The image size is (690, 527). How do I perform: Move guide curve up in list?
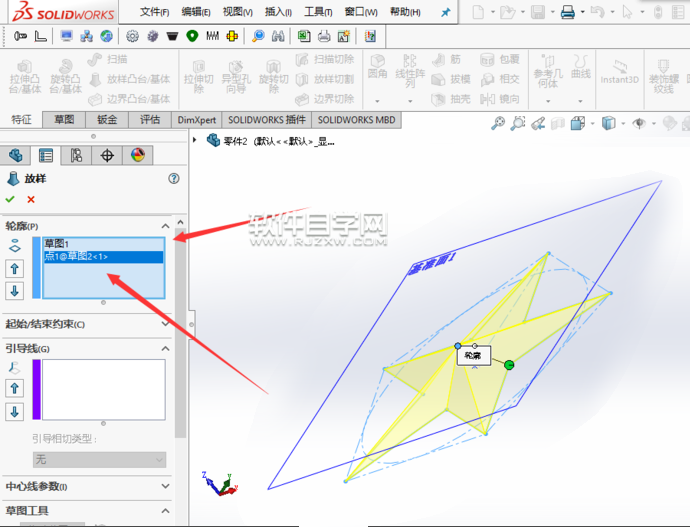tap(14, 389)
